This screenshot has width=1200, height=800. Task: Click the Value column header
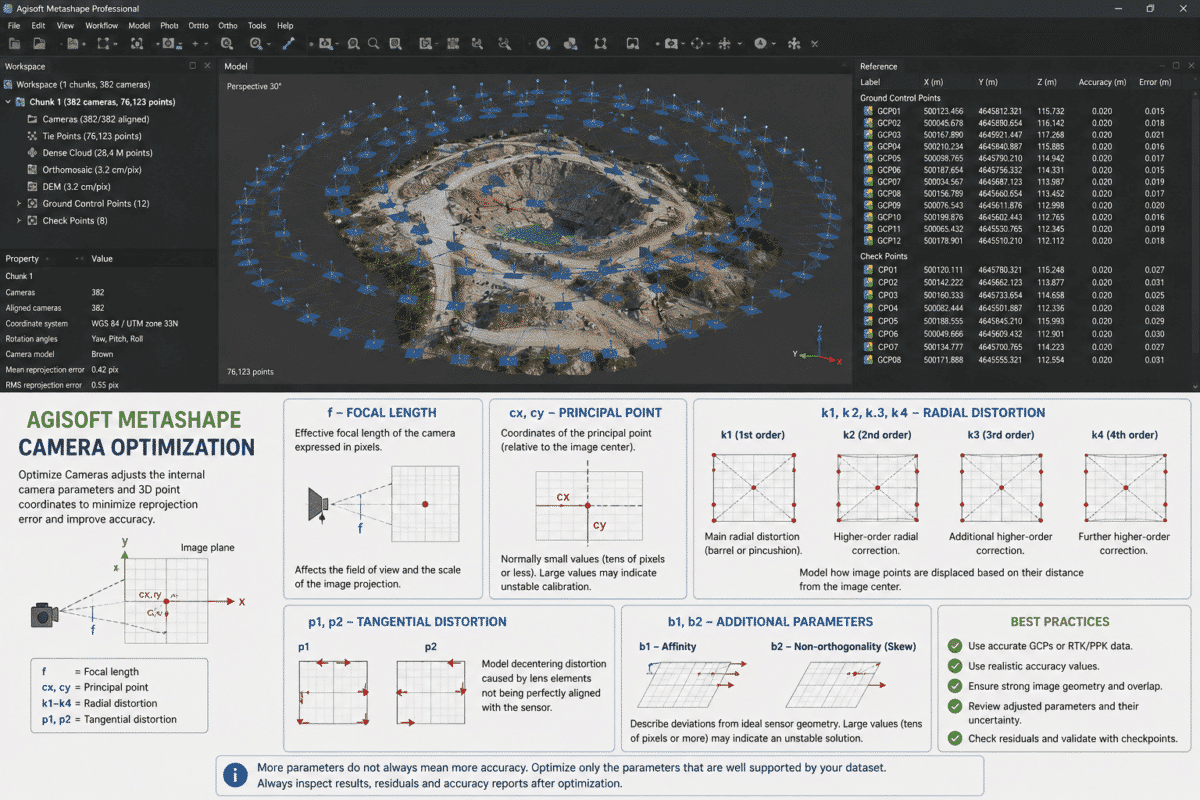(102, 258)
